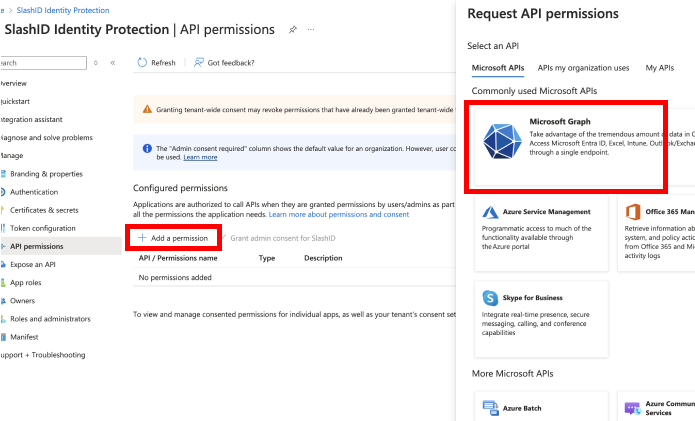Viewport: 695px width, 421px height.
Task: Click the sidebar search input field
Action: click(43, 63)
